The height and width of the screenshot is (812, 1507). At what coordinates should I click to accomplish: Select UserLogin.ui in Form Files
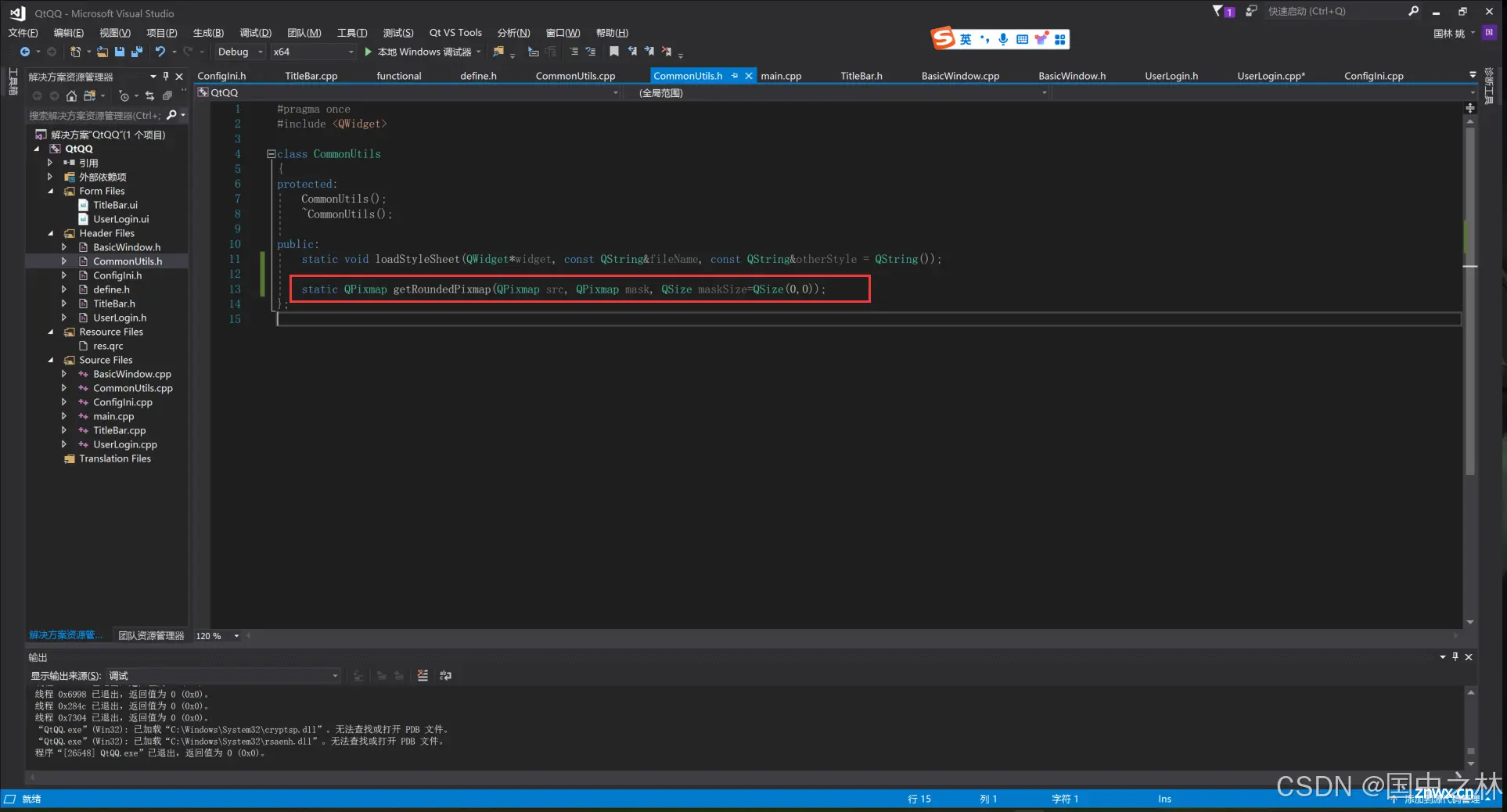(x=120, y=219)
